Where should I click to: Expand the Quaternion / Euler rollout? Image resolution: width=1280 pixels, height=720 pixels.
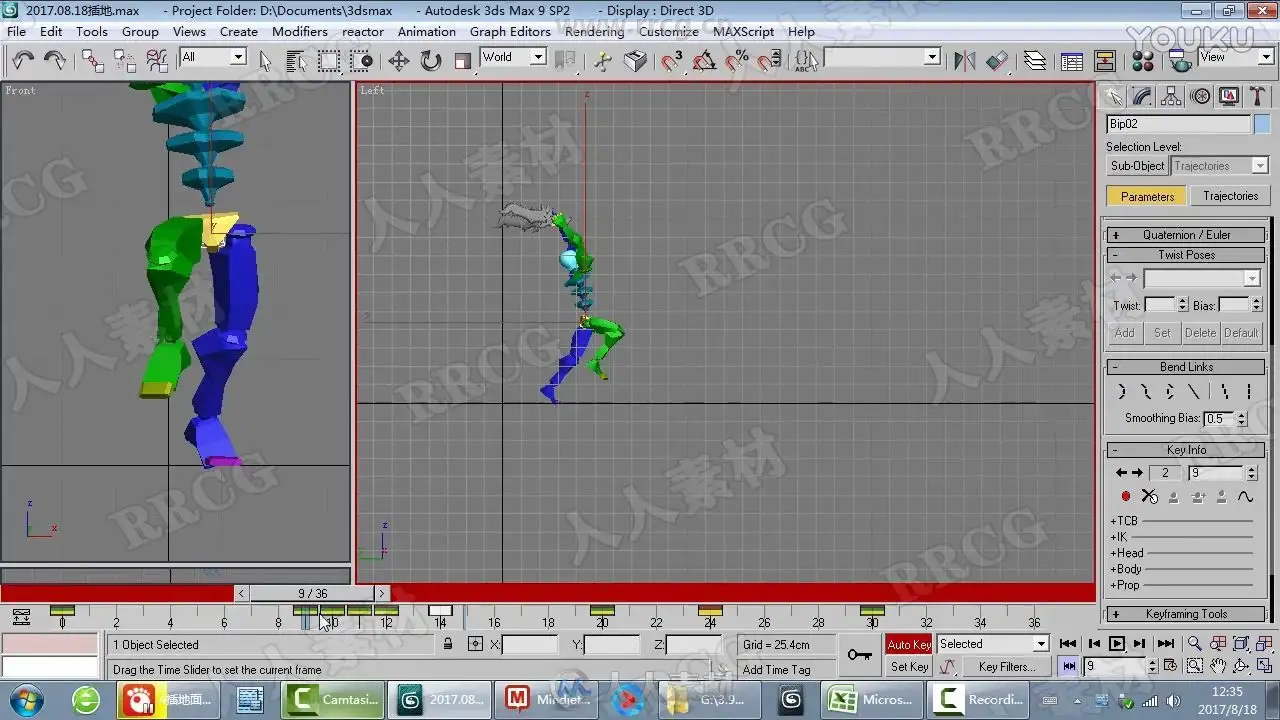tap(1186, 235)
